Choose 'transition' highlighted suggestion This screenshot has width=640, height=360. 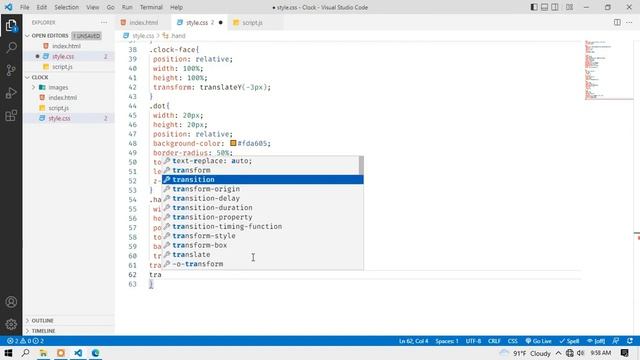pos(262,180)
